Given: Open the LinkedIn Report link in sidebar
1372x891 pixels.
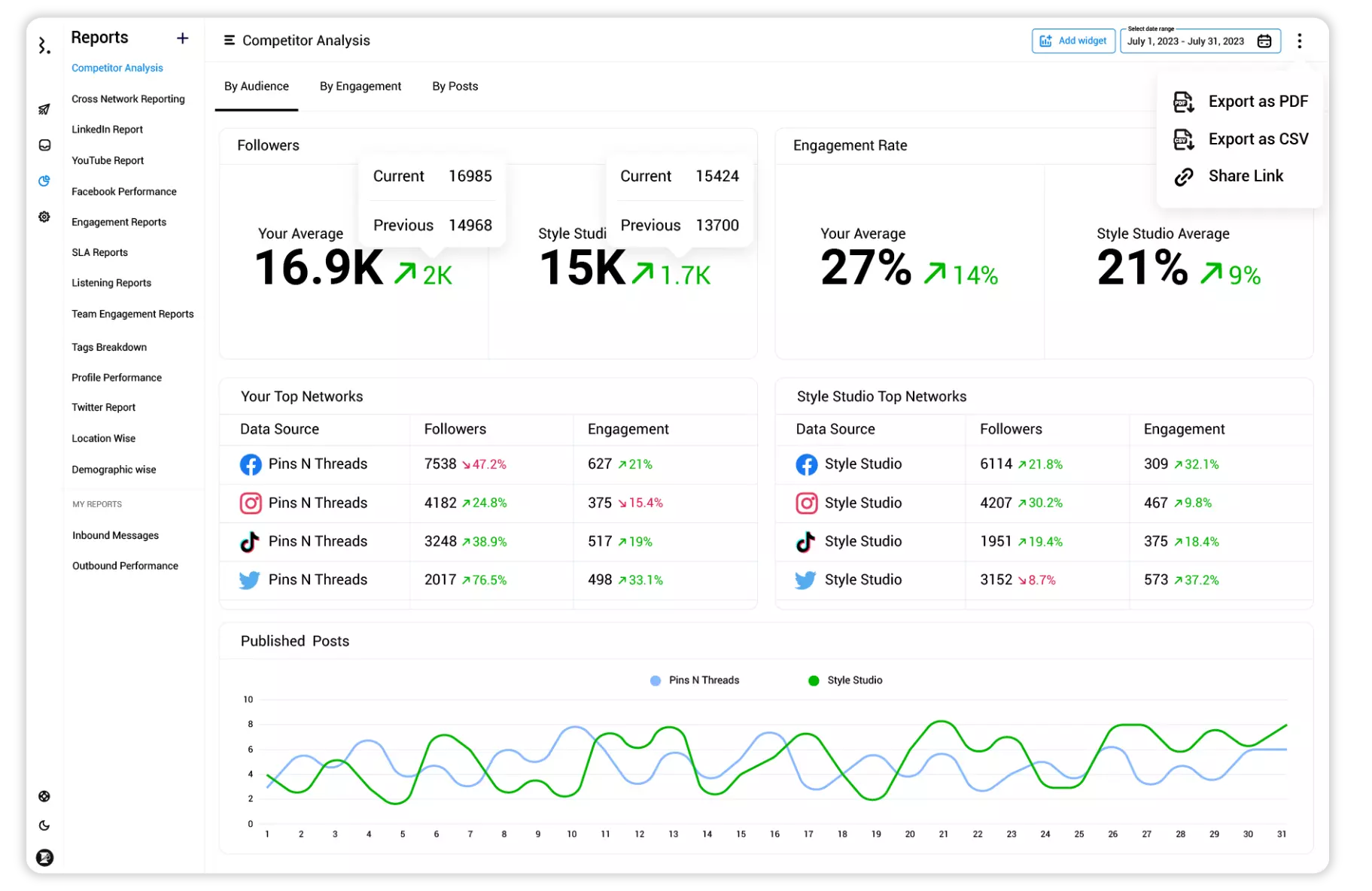Looking at the screenshot, I should (x=107, y=129).
